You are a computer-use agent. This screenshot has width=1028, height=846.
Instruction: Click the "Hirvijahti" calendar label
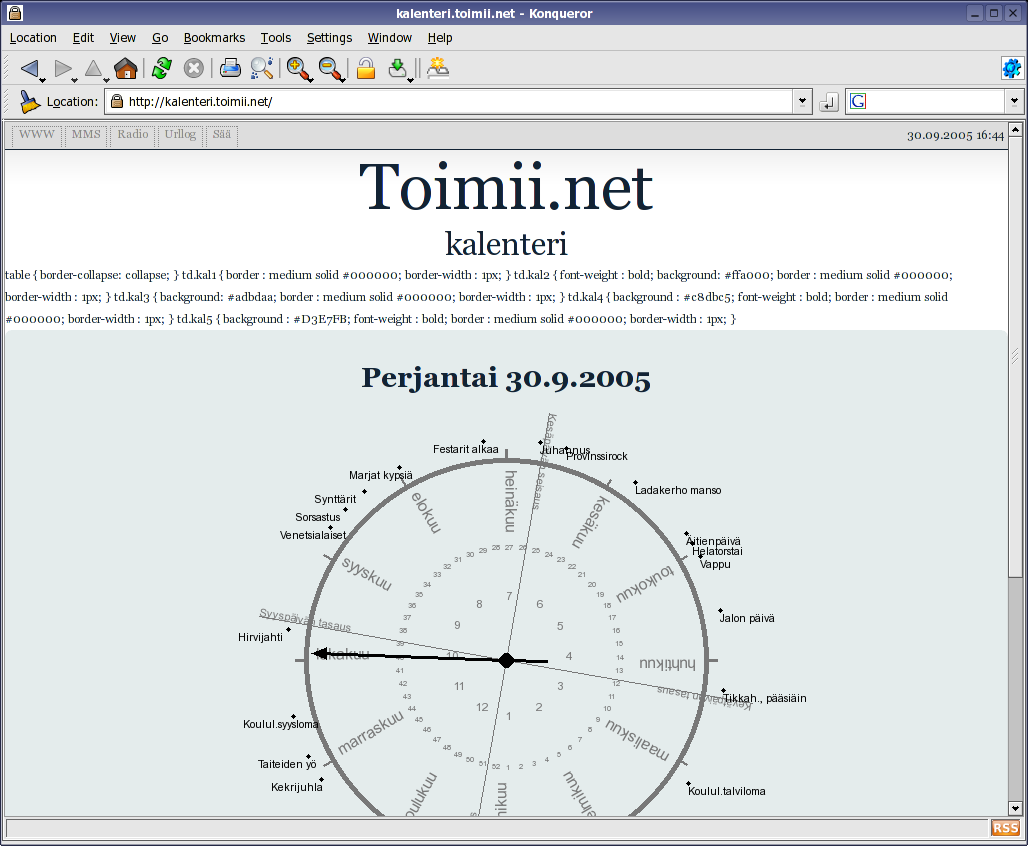pos(260,637)
